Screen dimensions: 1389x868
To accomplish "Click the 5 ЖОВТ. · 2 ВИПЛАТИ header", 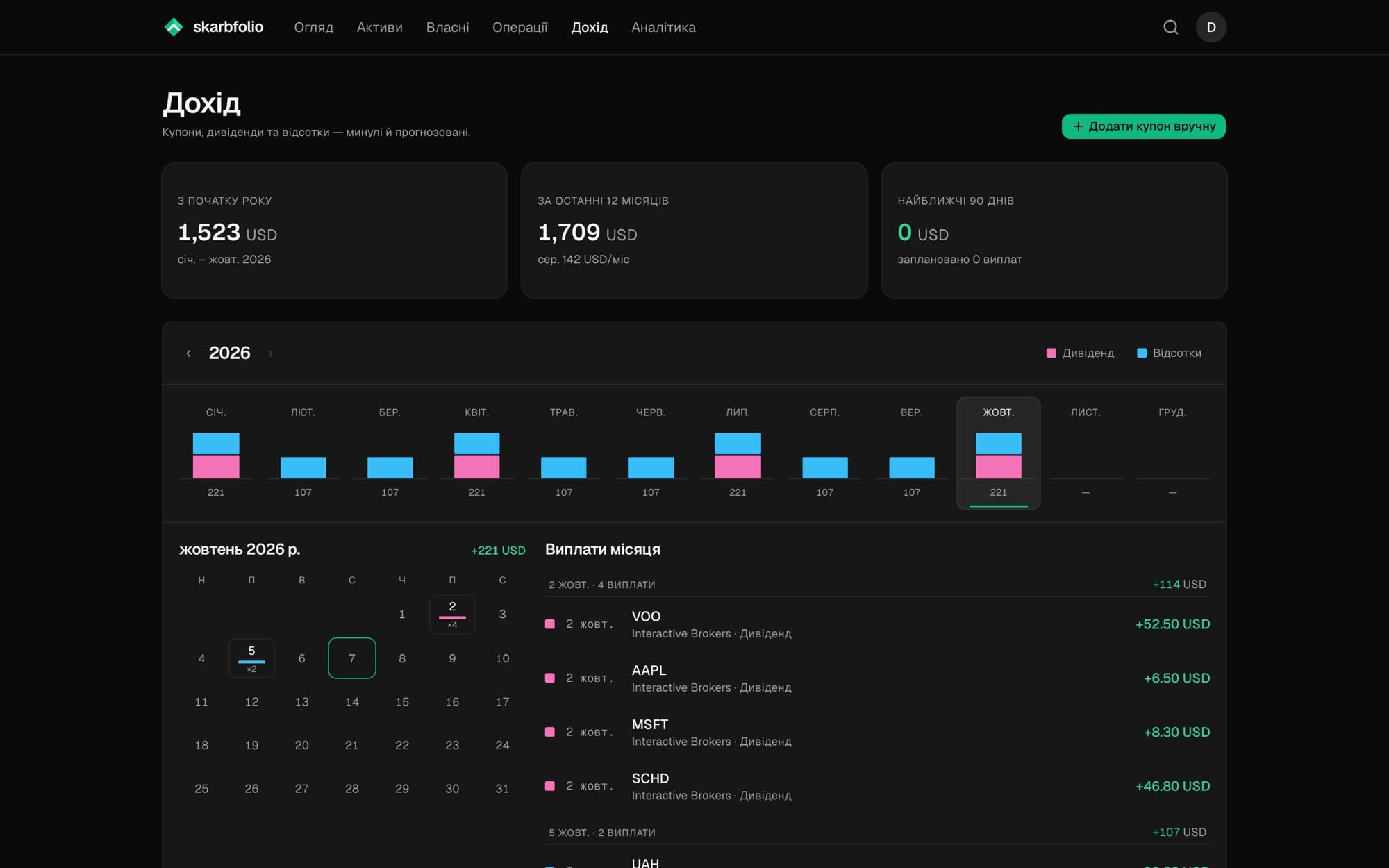I will [602, 833].
